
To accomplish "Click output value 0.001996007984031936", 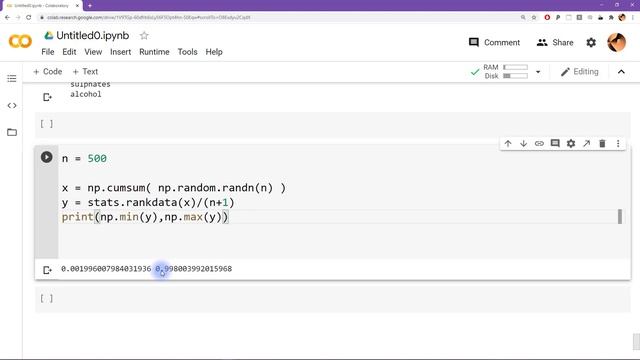I will 106,269.
